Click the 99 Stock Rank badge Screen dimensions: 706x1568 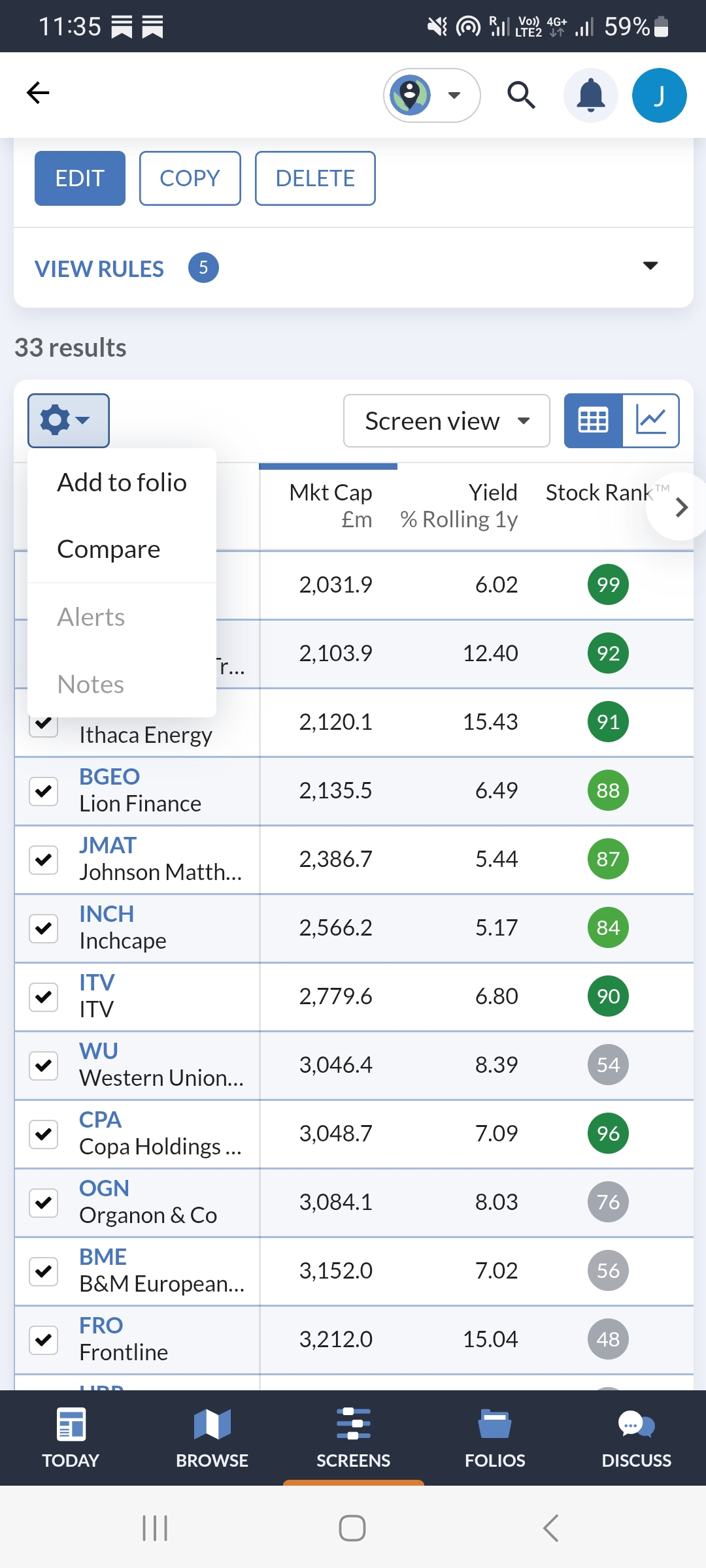pyautogui.click(x=608, y=585)
